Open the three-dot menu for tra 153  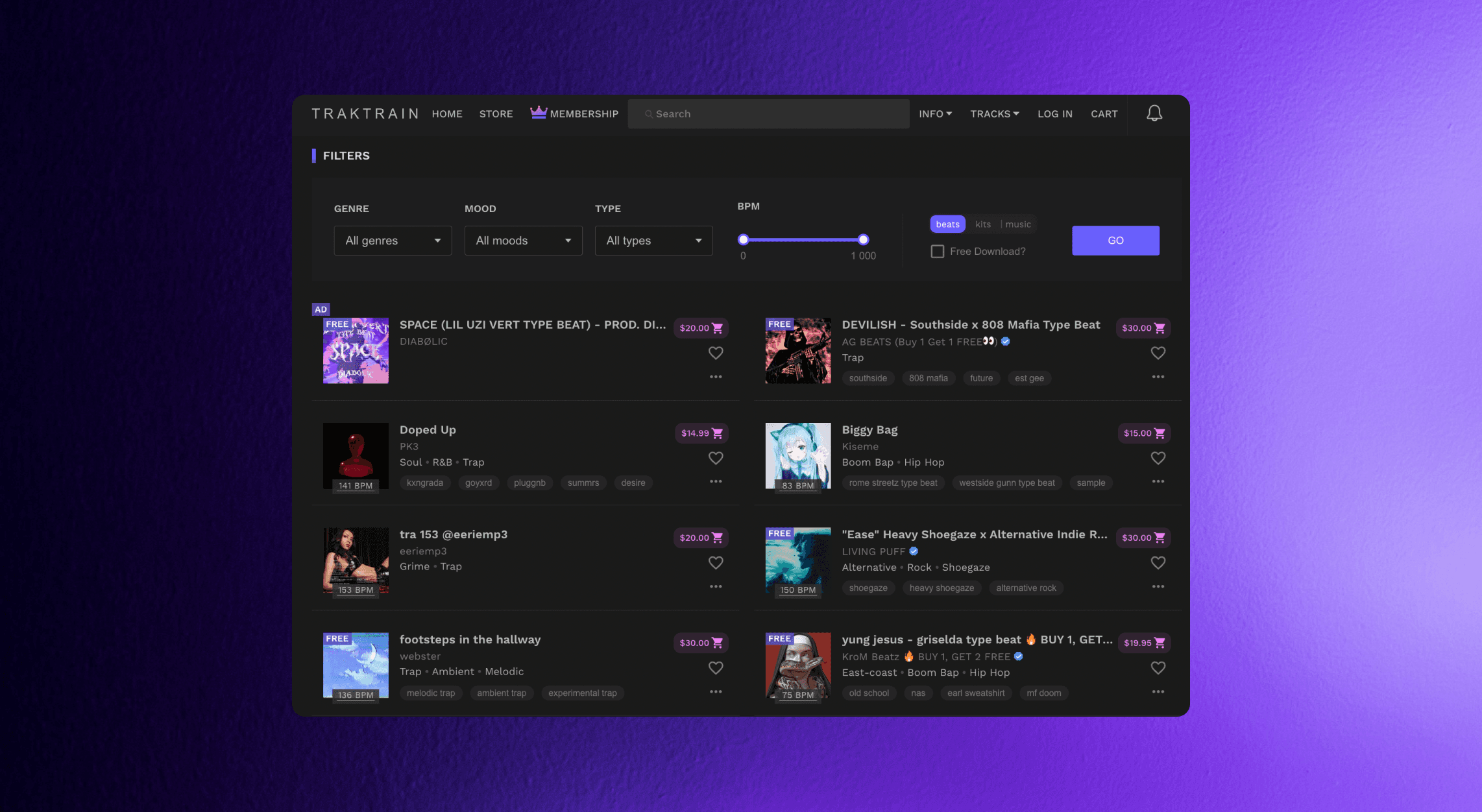click(x=716, y=587)
